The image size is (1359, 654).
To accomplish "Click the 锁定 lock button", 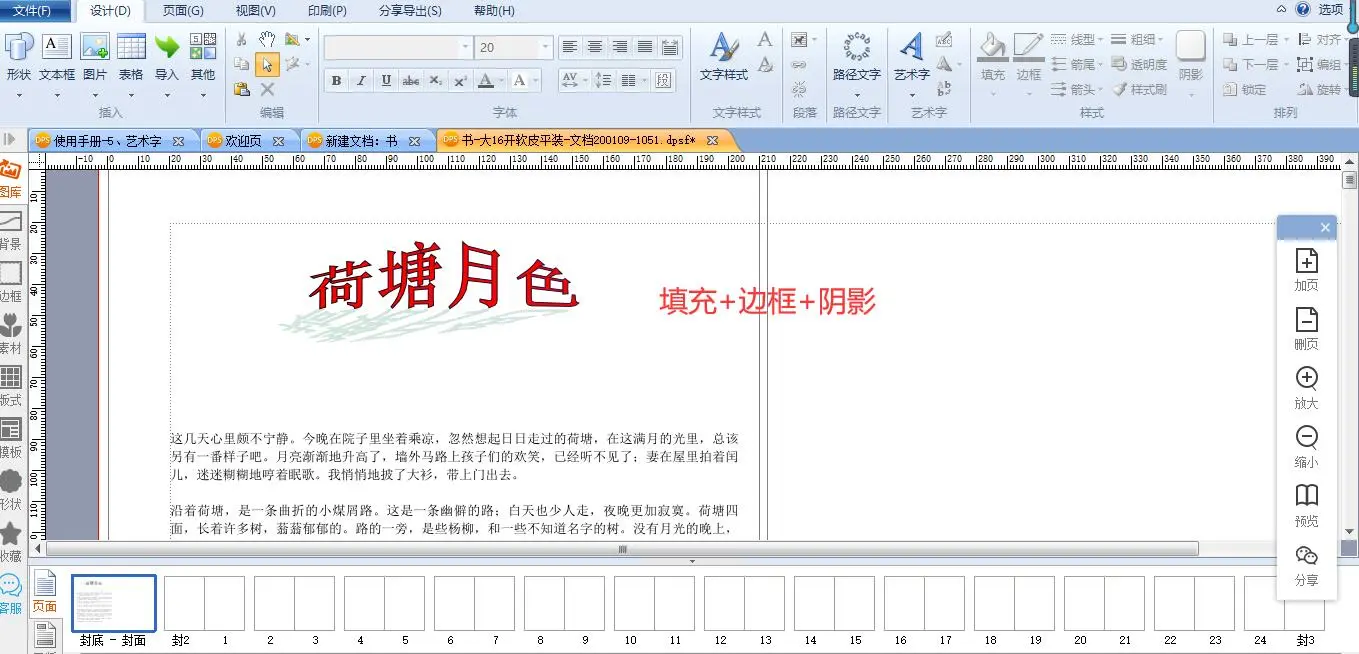I will (1246, 89).
